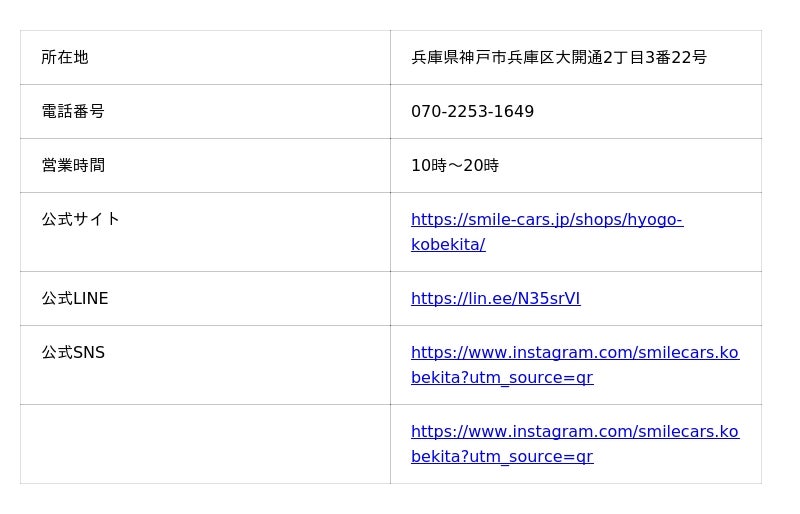Viewport: 800px width, 514px height.
Task: Click the 電話番号 label cell
Action: pos(205,112)
